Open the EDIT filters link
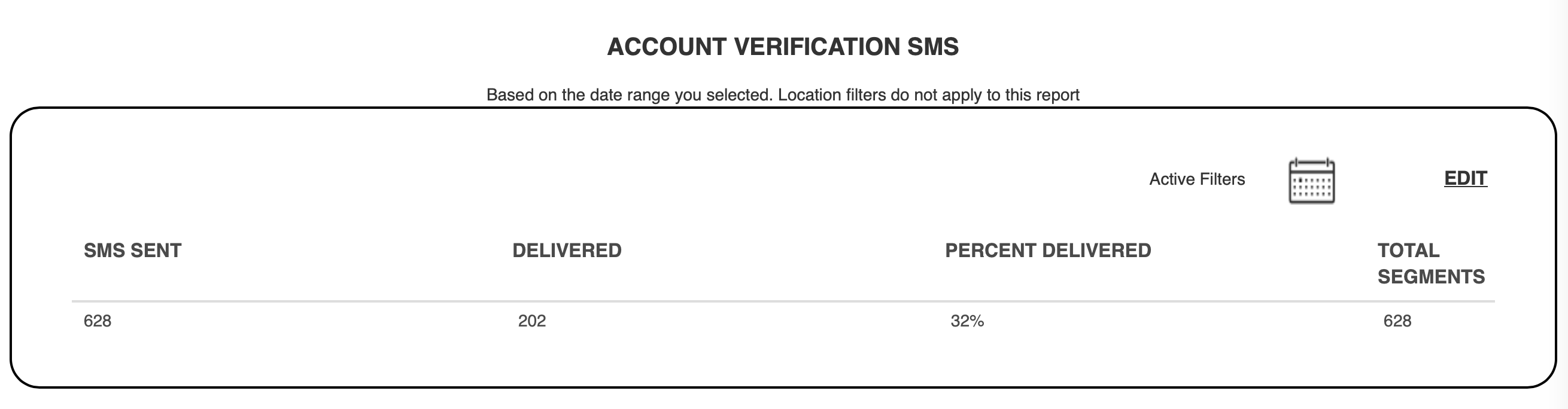Viewport: 1568px width, 409px height. point(1466,178)
